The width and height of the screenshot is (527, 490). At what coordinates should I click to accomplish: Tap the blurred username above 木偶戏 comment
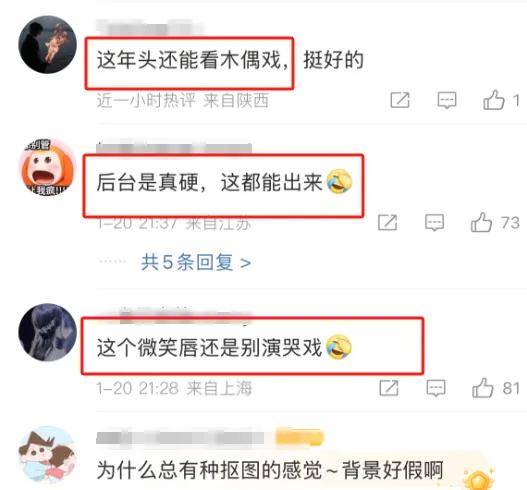(x=150, y=27)
